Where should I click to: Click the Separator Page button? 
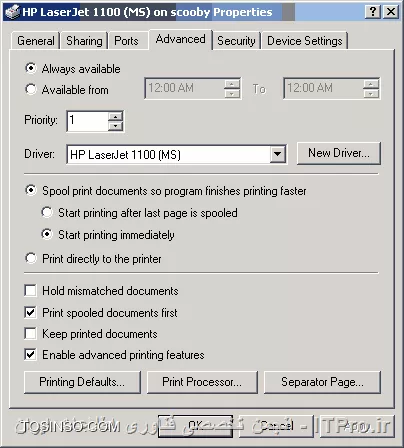(x=322, y=382)
